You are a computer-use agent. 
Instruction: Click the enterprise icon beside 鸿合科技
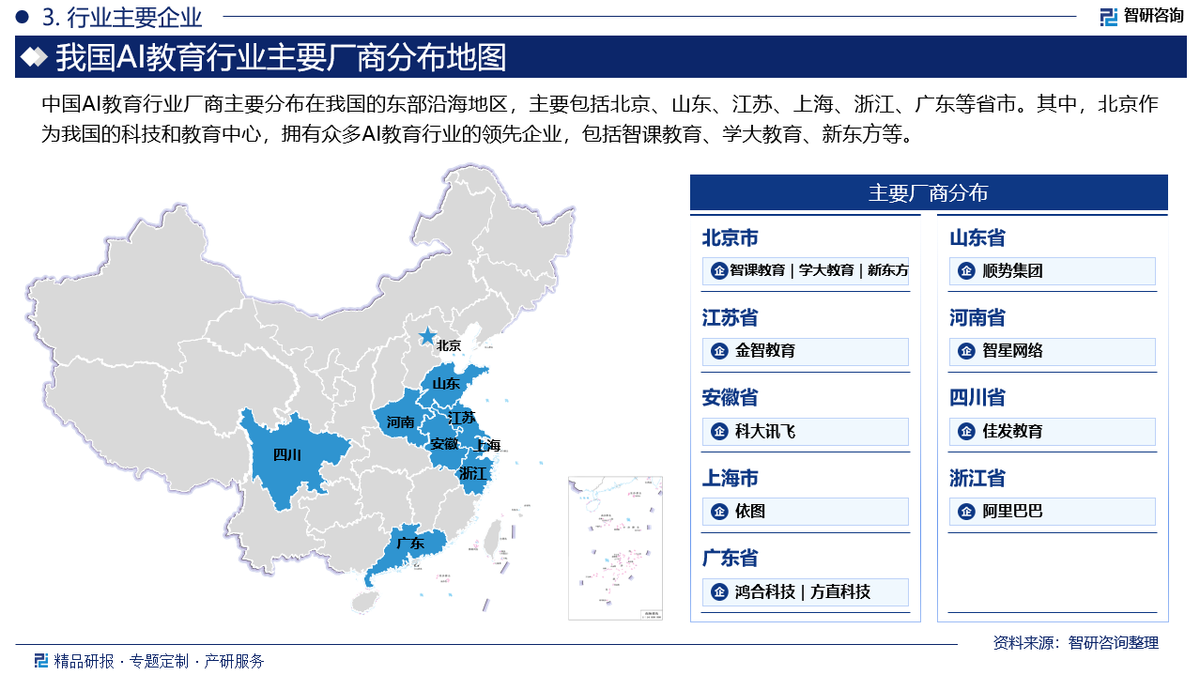click(718, 591)
